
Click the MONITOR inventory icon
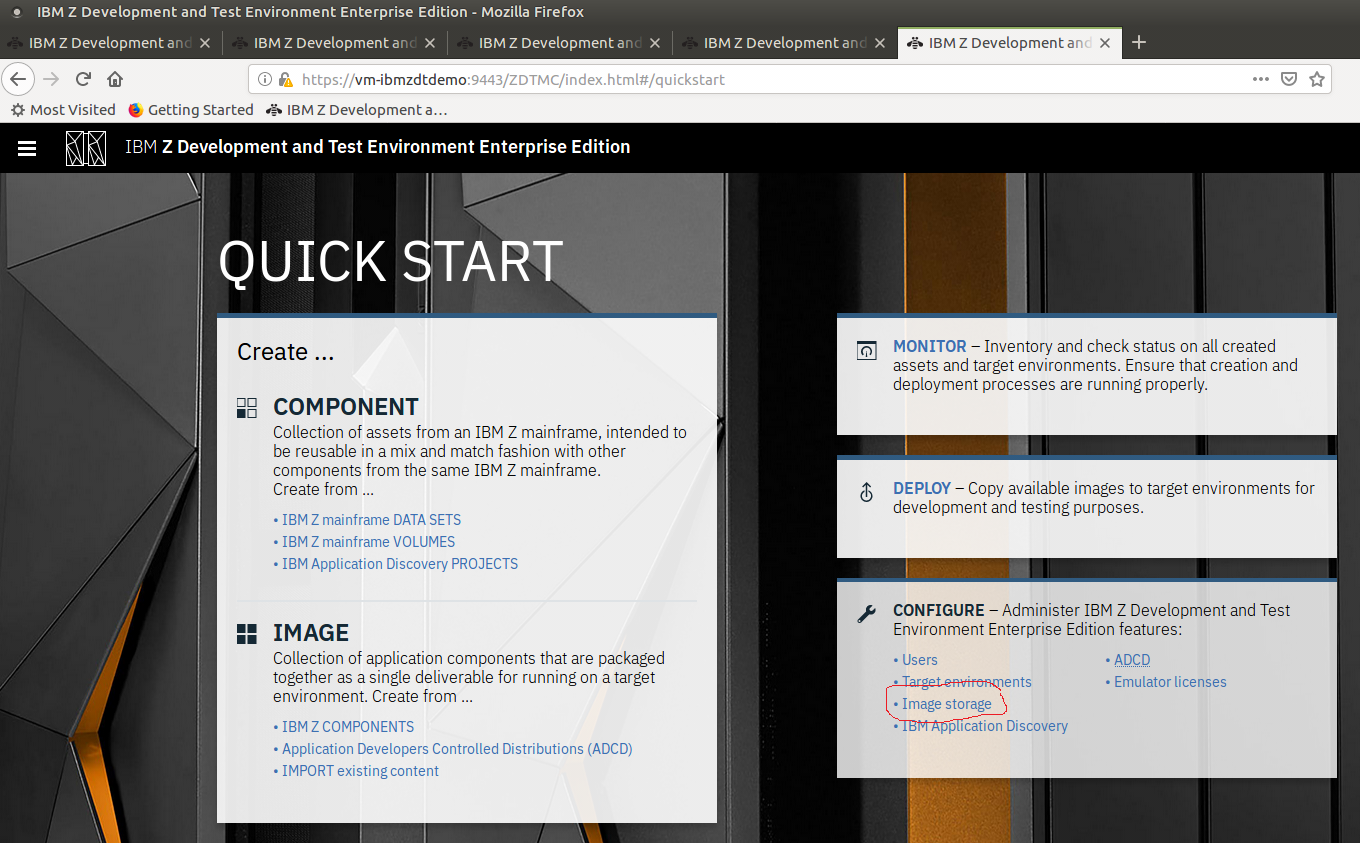(866, 349)
